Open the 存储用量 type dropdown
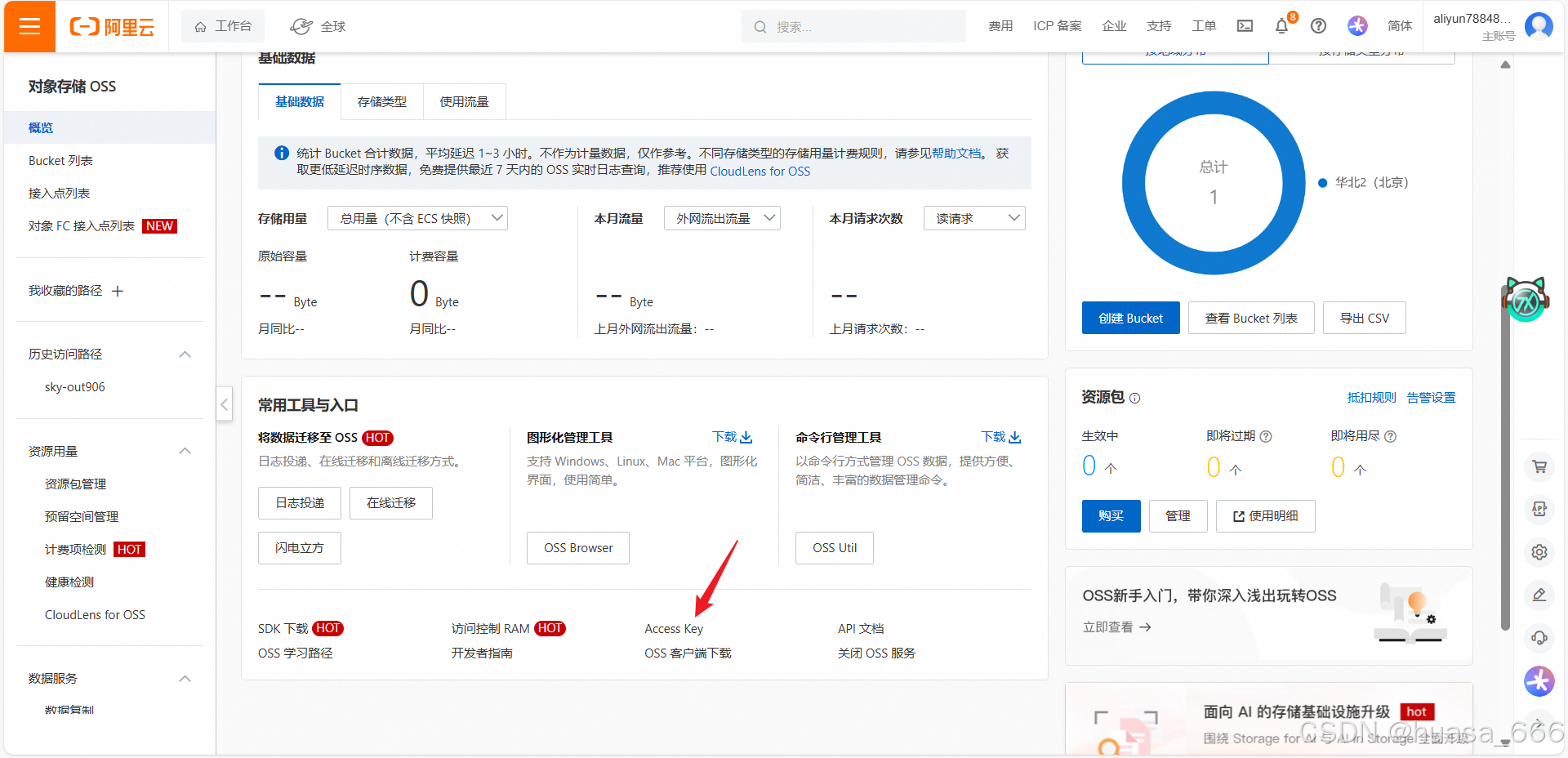The width and height of the screenshot is (1568, 758). pos(417,218)
